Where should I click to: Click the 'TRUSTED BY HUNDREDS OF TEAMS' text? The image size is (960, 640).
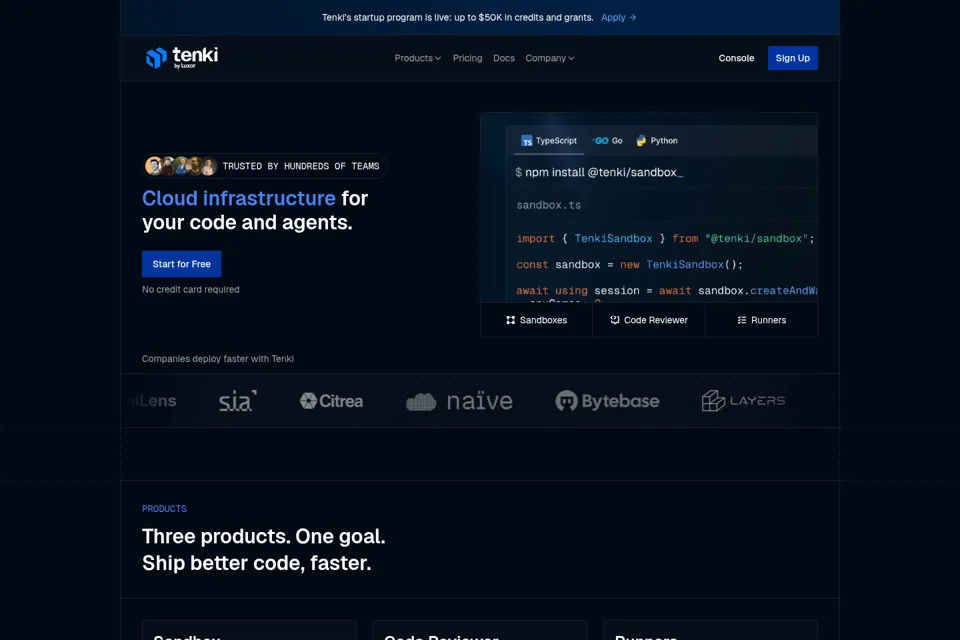coord(301,167)
